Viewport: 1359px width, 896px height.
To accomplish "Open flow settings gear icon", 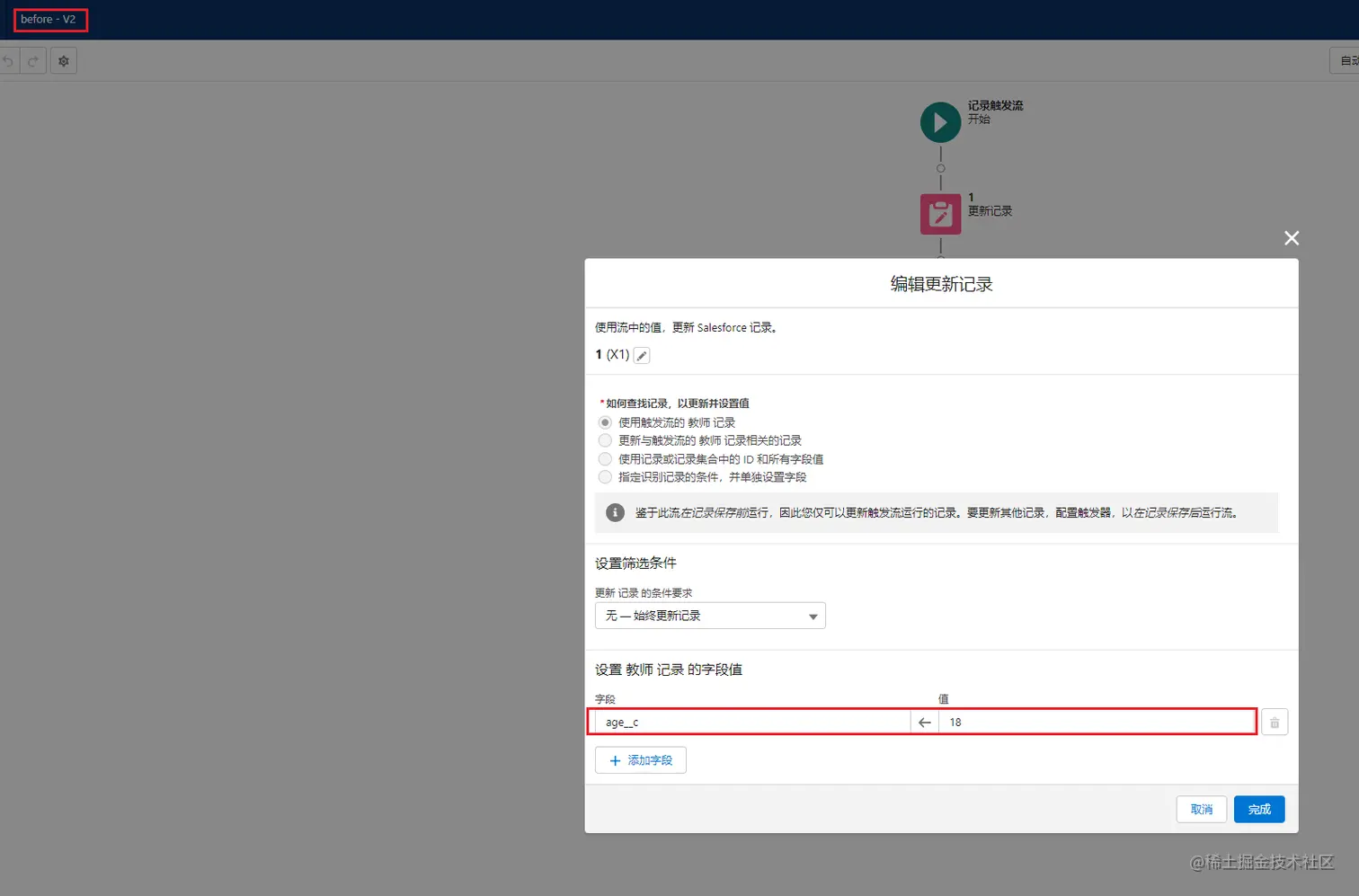I will pos(64,61).
